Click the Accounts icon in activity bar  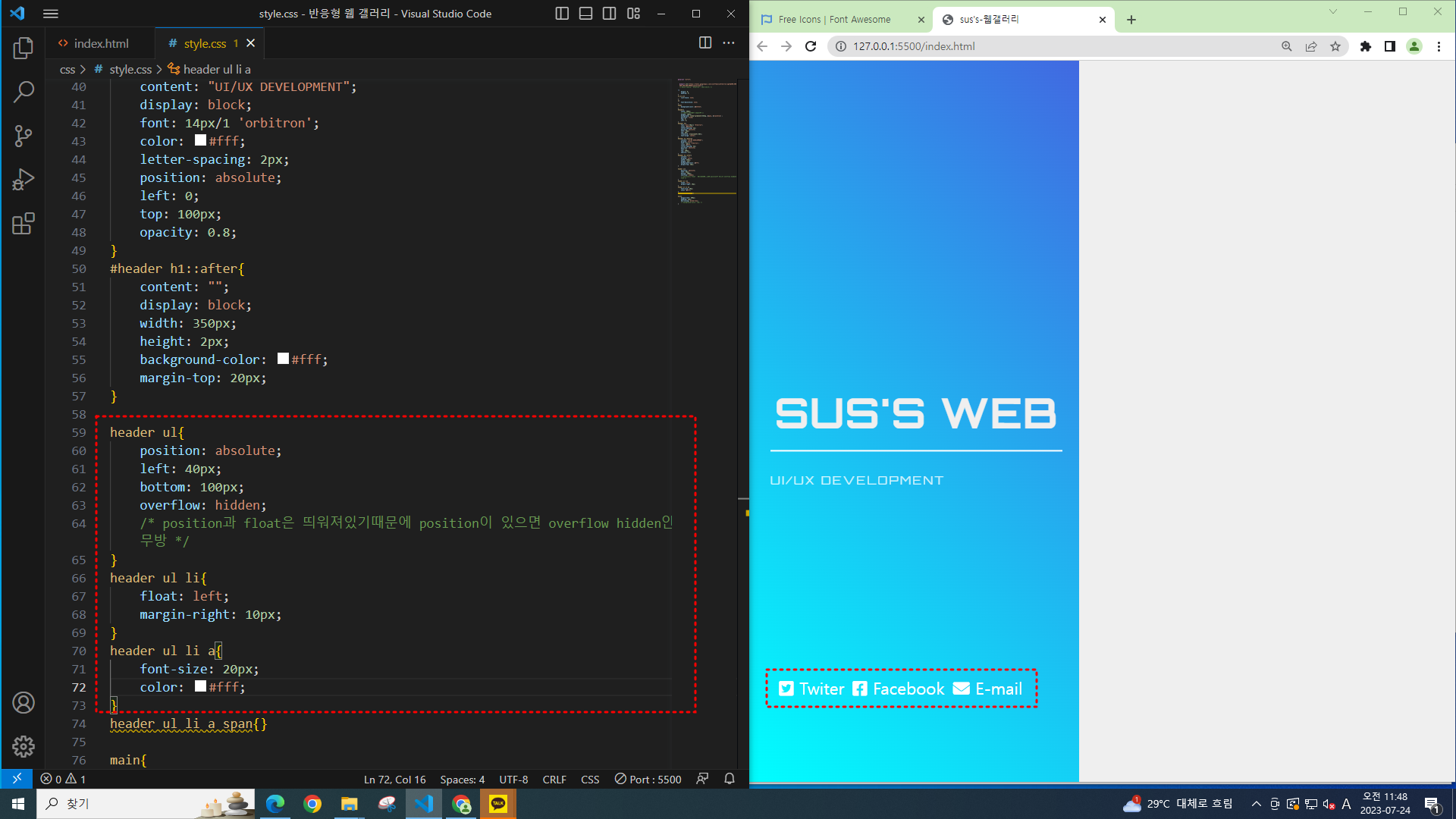[x=24, y=703]
